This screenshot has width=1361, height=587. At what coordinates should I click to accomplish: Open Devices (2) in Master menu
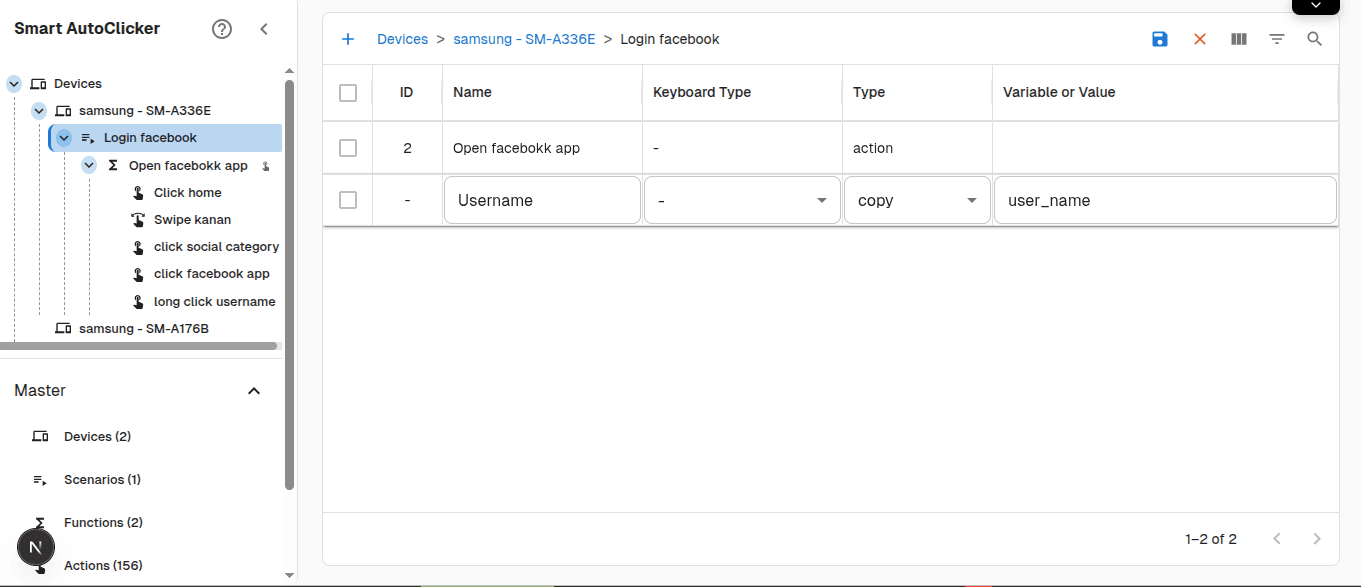[x=97, y=437]
